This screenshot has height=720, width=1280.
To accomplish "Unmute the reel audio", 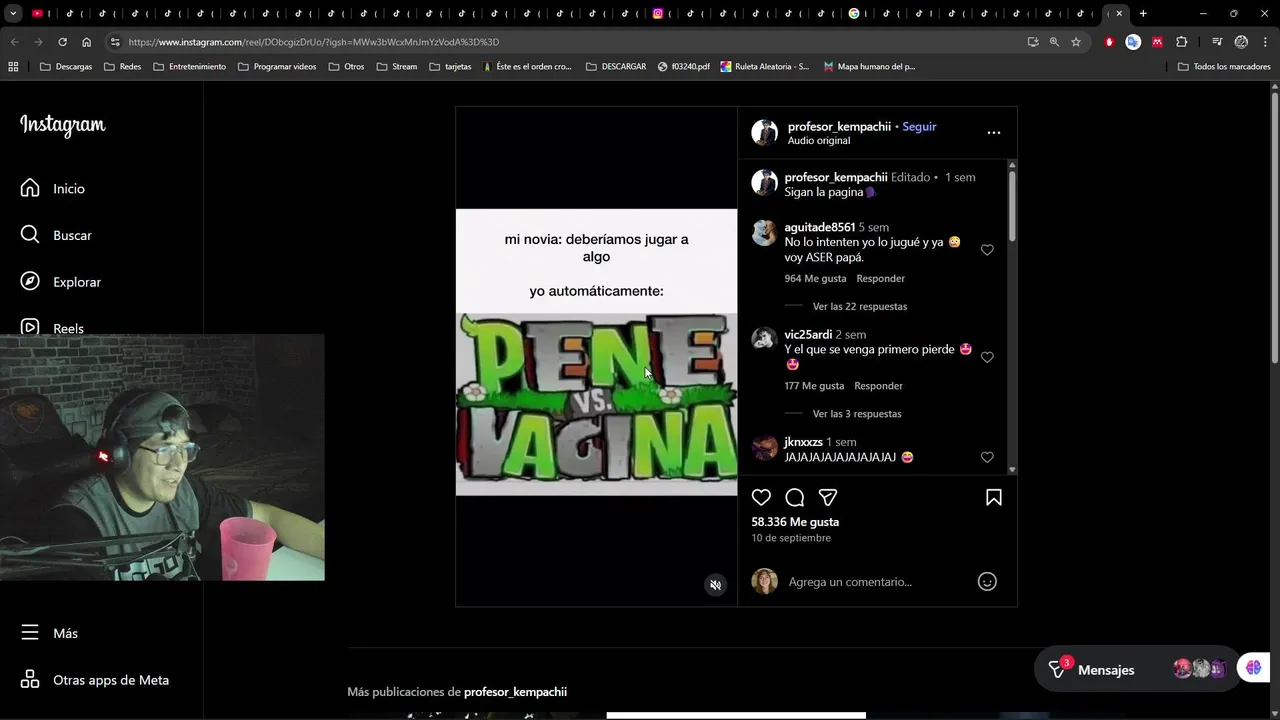I will coord(715,585).
